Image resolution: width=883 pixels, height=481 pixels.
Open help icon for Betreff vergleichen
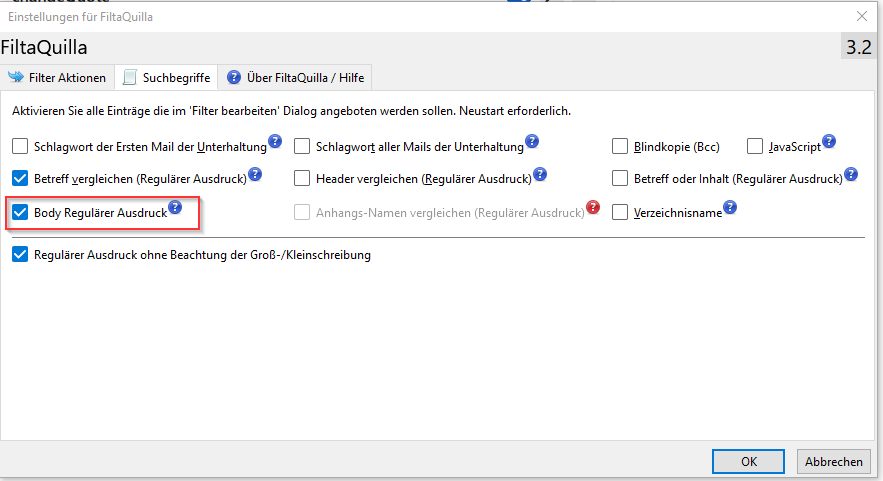255,174
